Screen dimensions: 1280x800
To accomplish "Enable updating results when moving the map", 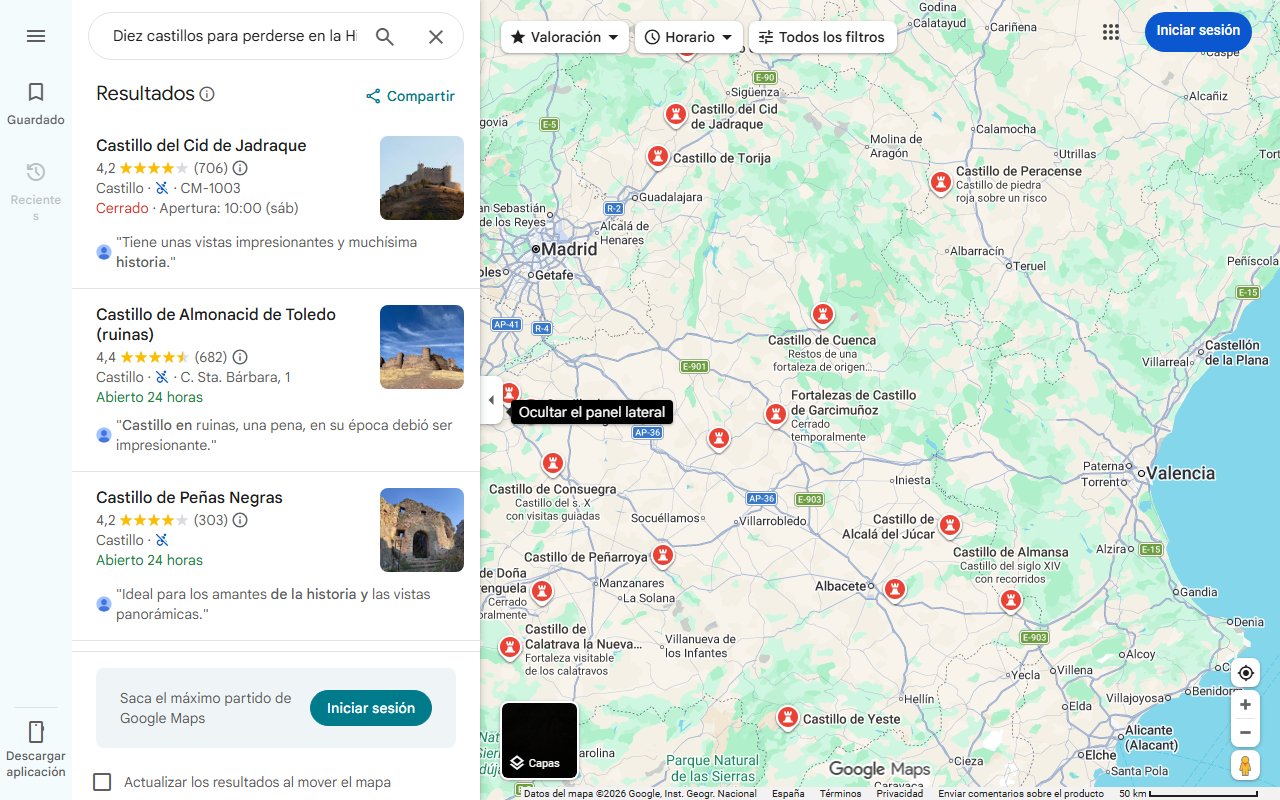I will click(102, 781).
